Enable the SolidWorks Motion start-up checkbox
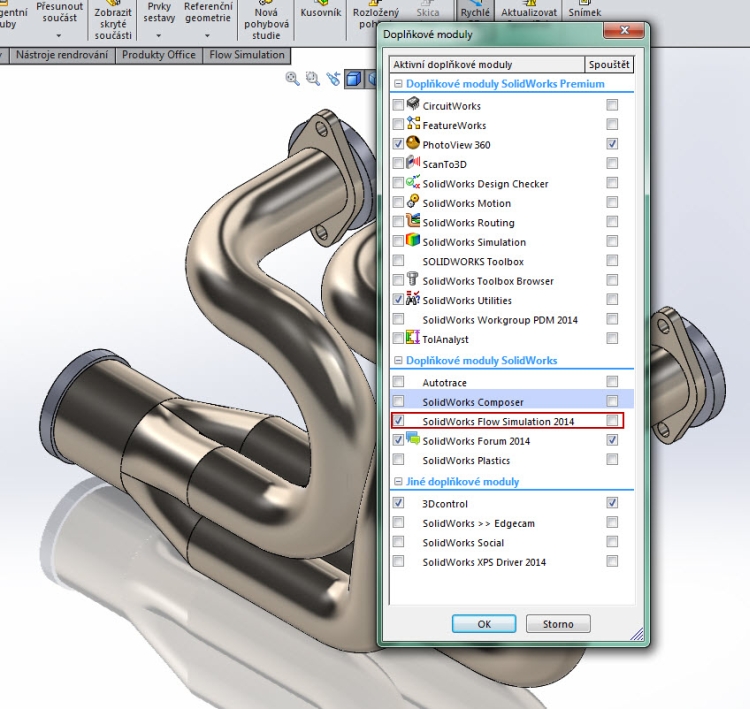This screenshot has height=709, width=750. point(612,202)
